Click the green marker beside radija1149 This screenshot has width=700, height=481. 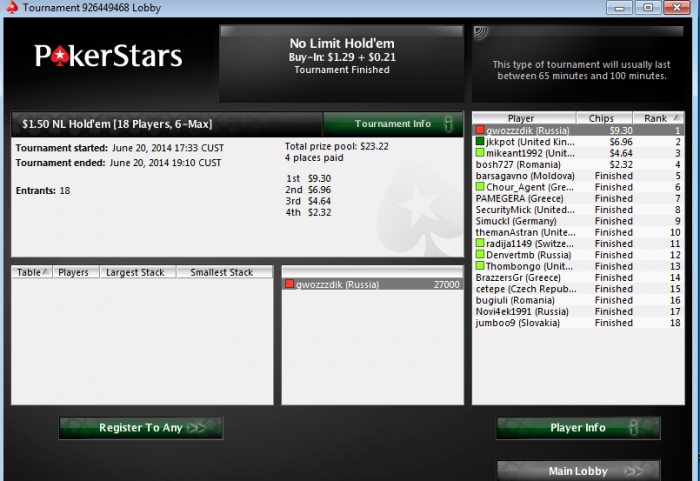(480, 243)
